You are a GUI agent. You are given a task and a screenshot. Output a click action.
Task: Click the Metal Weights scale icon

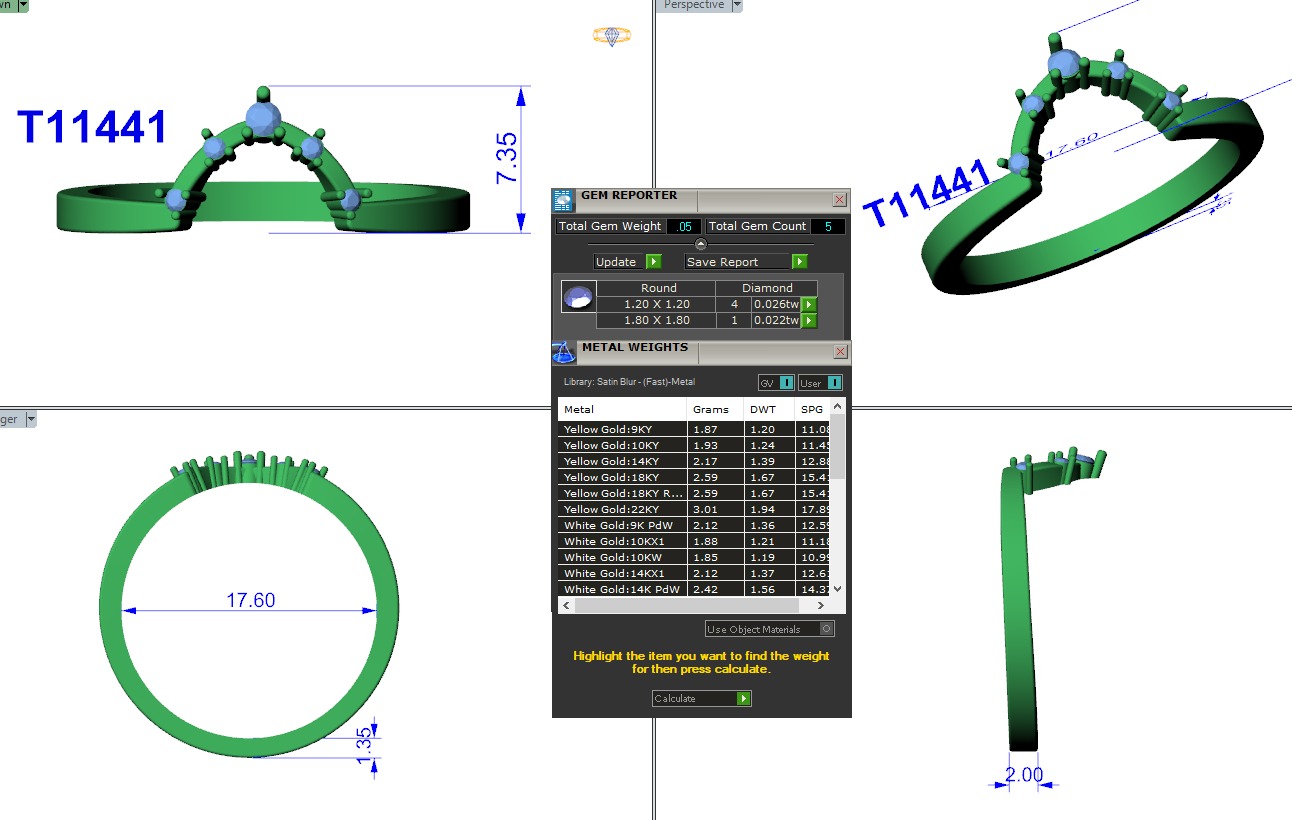[564, 352]
